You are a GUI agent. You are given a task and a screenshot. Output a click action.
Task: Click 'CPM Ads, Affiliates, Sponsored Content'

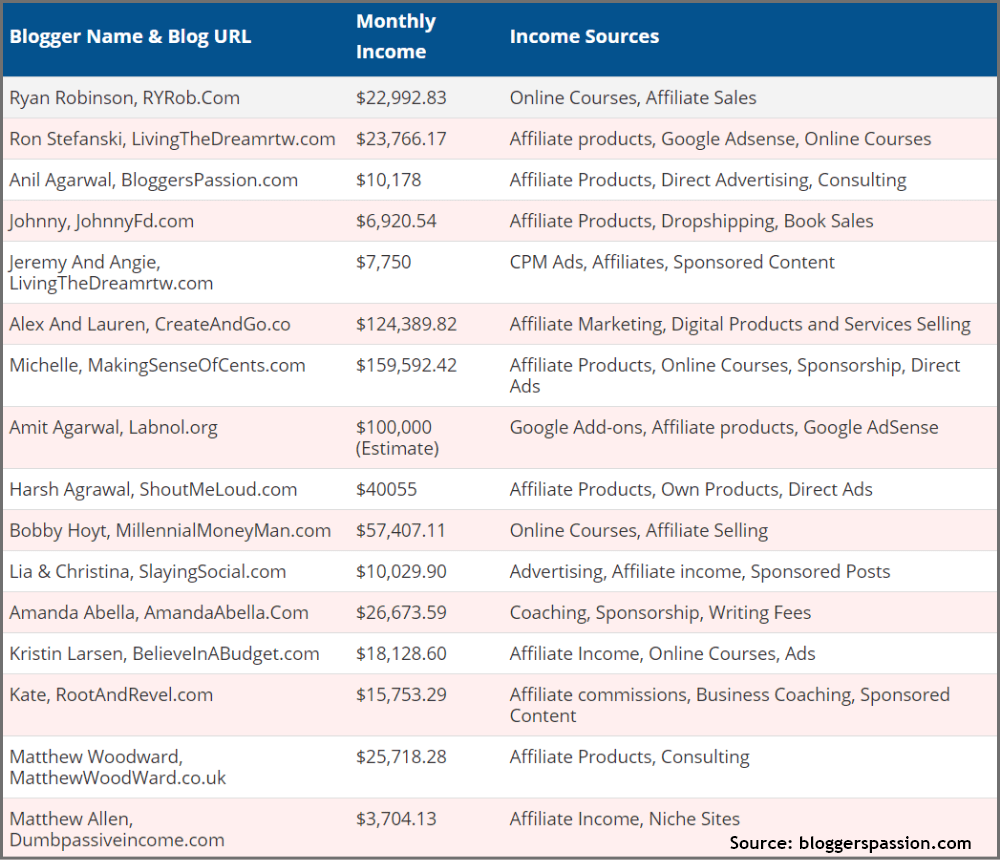[672, 262]
